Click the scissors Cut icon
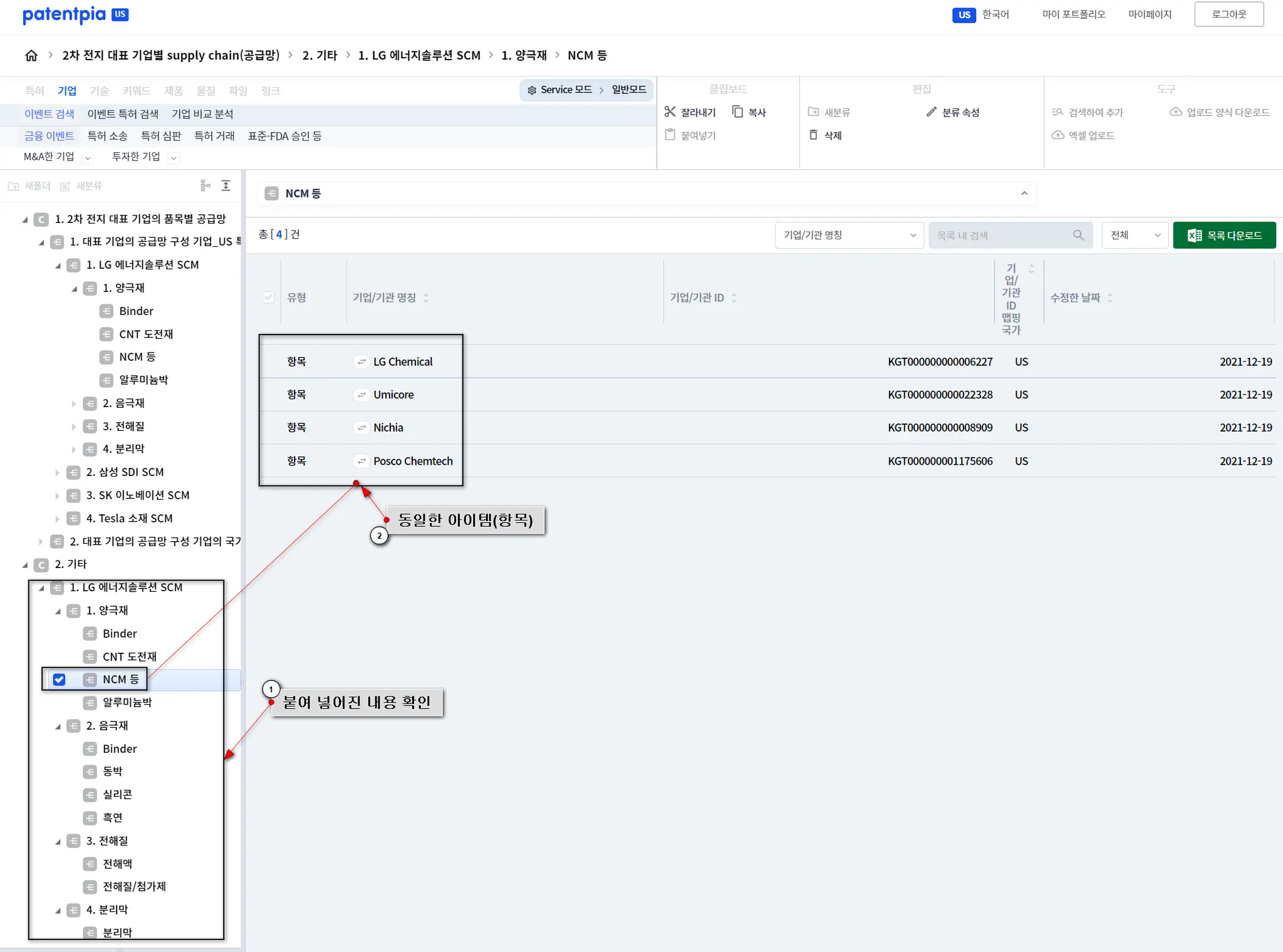Screen dimensions: 1283x952 point(670,112)
